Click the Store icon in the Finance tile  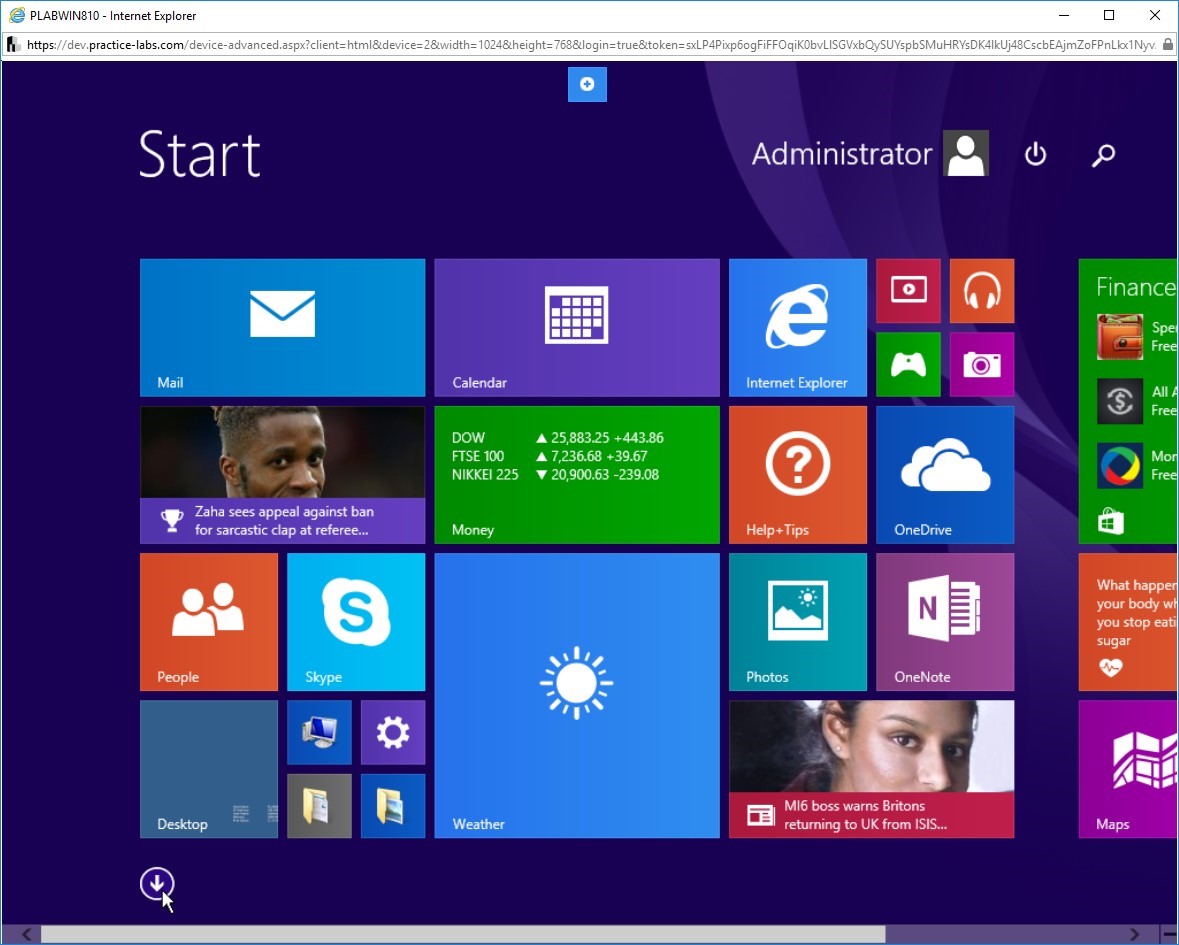[1111, 521]
